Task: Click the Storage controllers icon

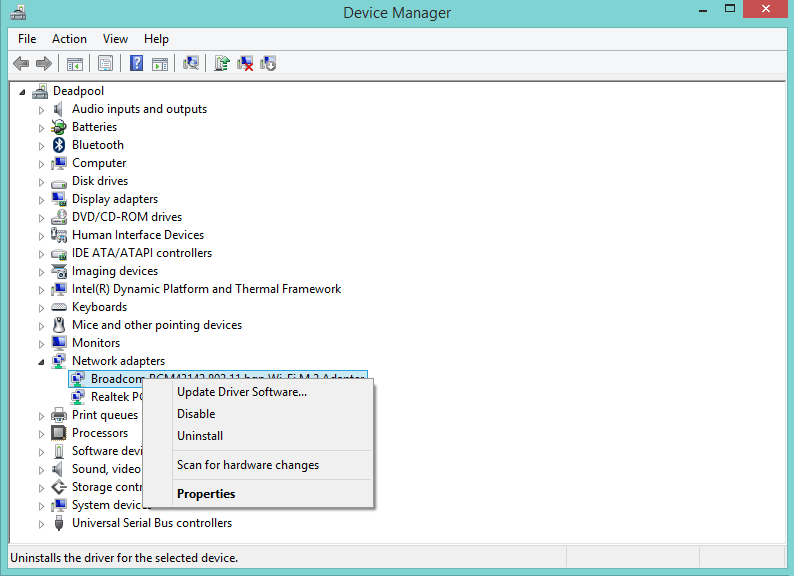Action: click(59, 487)
